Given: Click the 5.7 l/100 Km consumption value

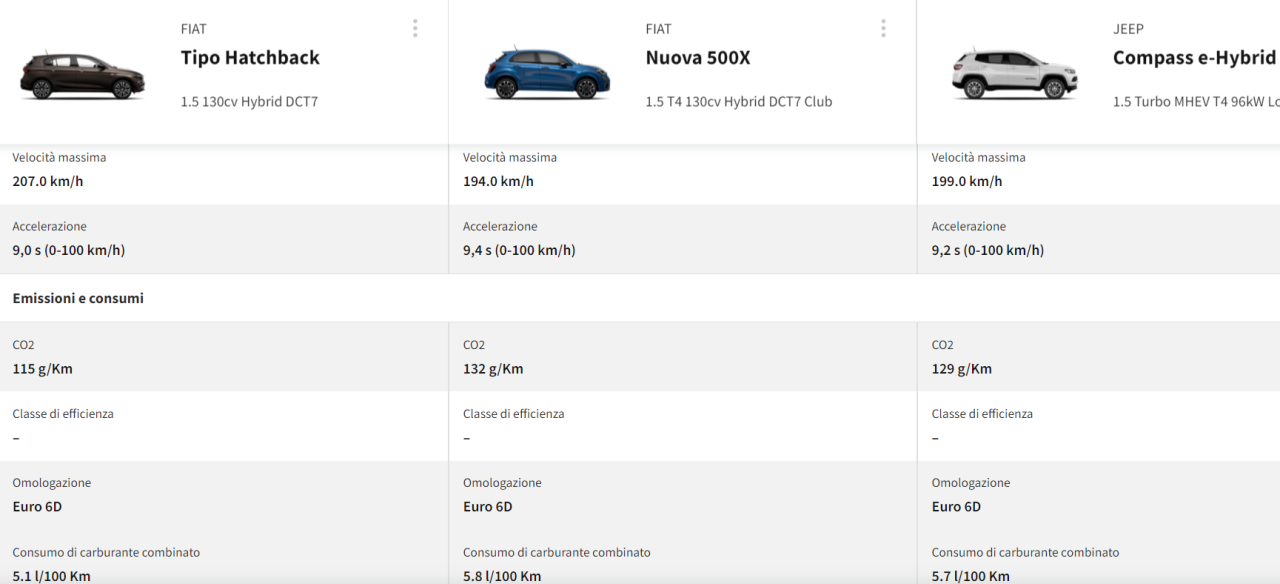Looking at the screenshot, I should pyautogui.click(x=971, y=576).
